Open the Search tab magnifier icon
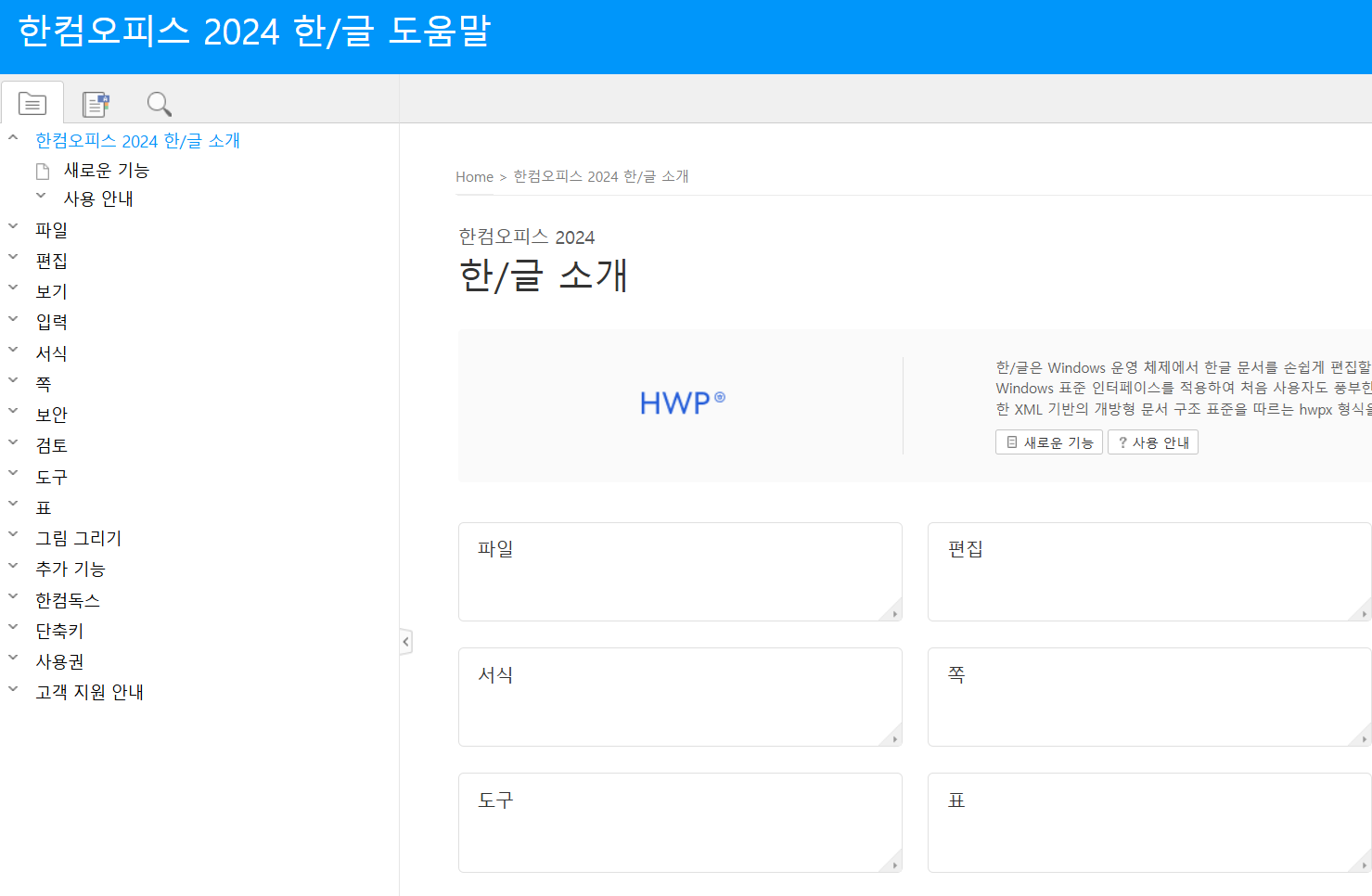Screen dimensions: 1372x896 click(x=159, y=103)
